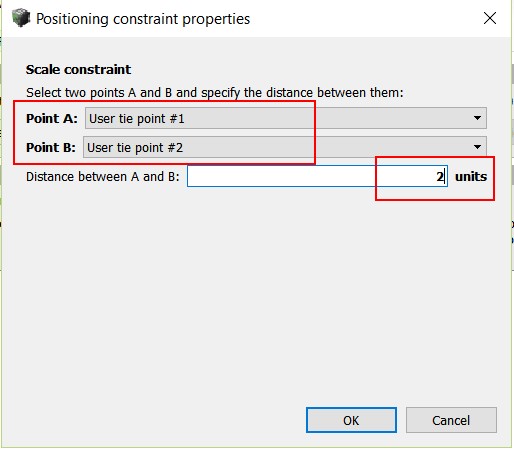Open the combo box showing User tie point #2

[x=285, y=147]
